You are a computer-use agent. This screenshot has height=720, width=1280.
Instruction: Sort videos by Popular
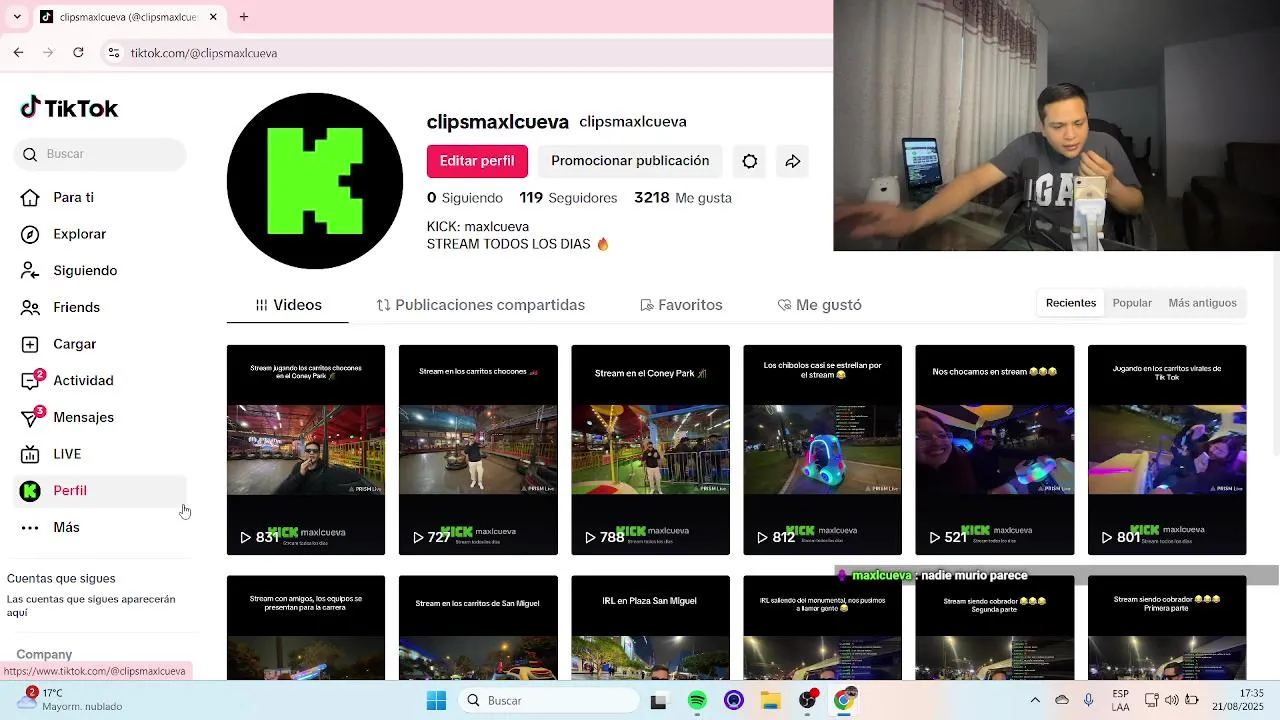[1132, 303]
